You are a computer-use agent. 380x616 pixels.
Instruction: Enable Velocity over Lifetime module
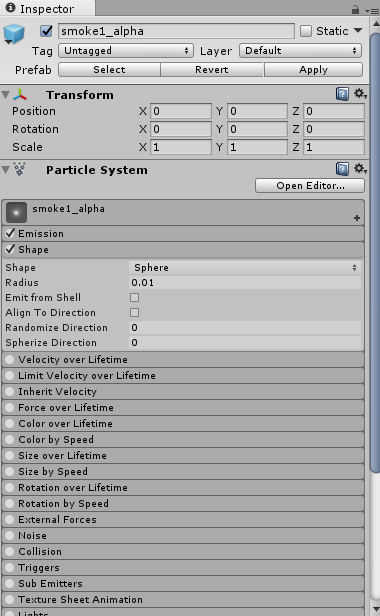pyautogui.click(x=9, y=359)
